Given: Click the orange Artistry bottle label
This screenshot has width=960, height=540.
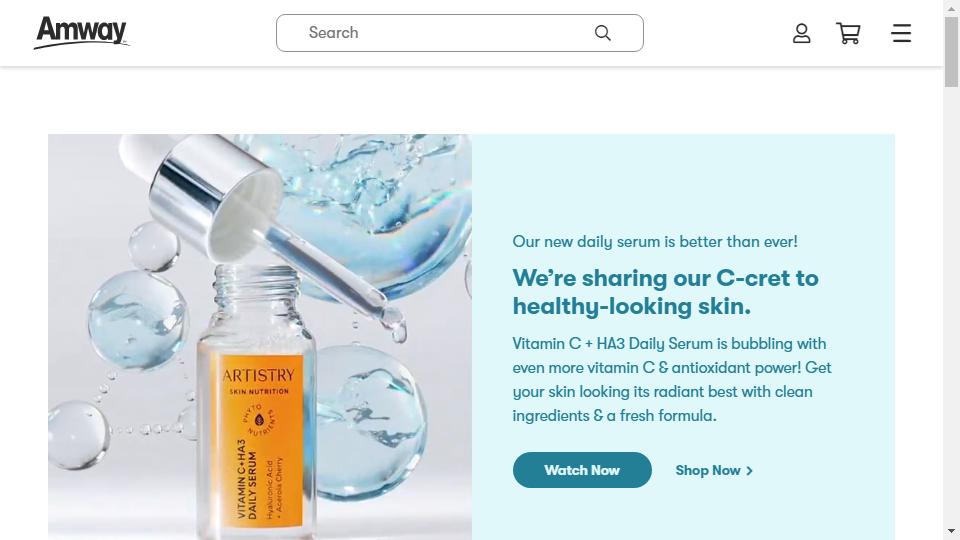Looking at the screenshot, I should tap(260, 440).
